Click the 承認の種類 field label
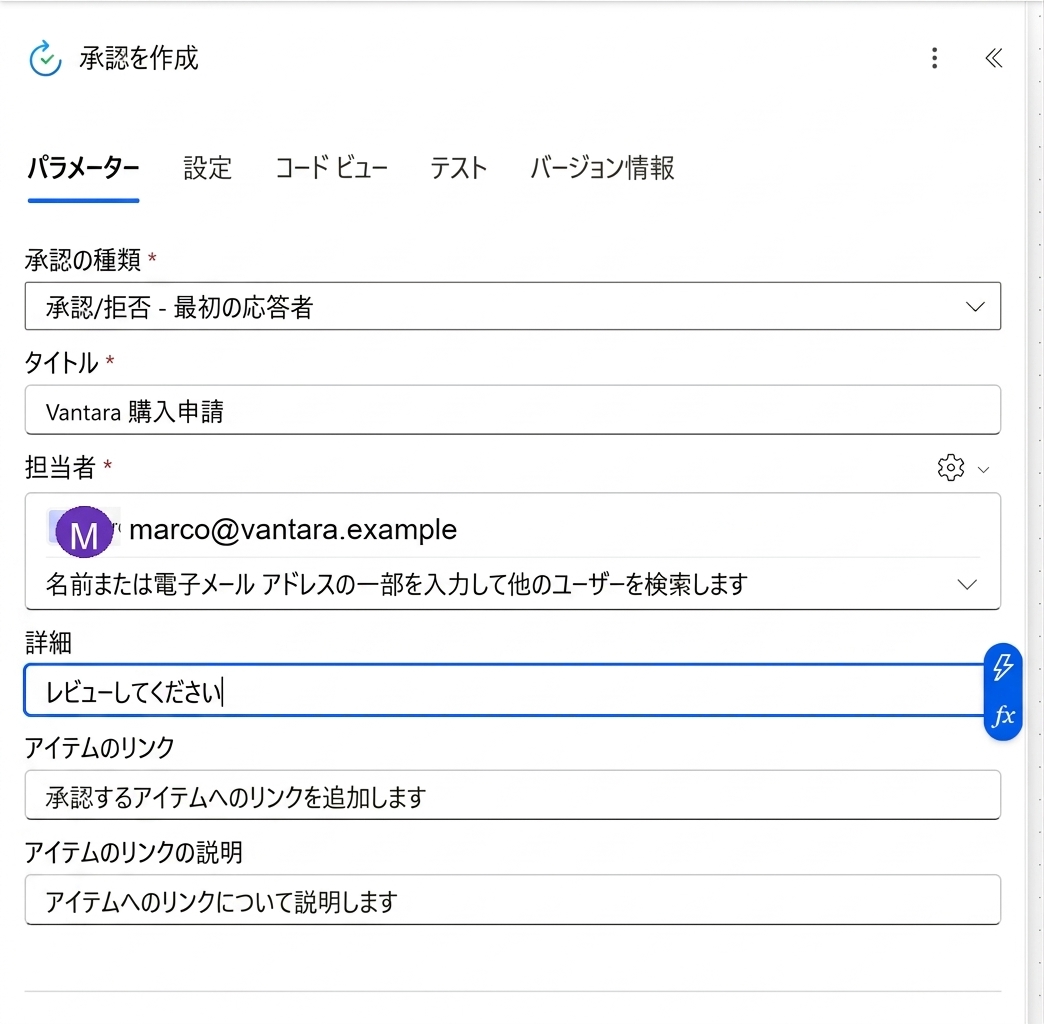 [x=83, y=259]
